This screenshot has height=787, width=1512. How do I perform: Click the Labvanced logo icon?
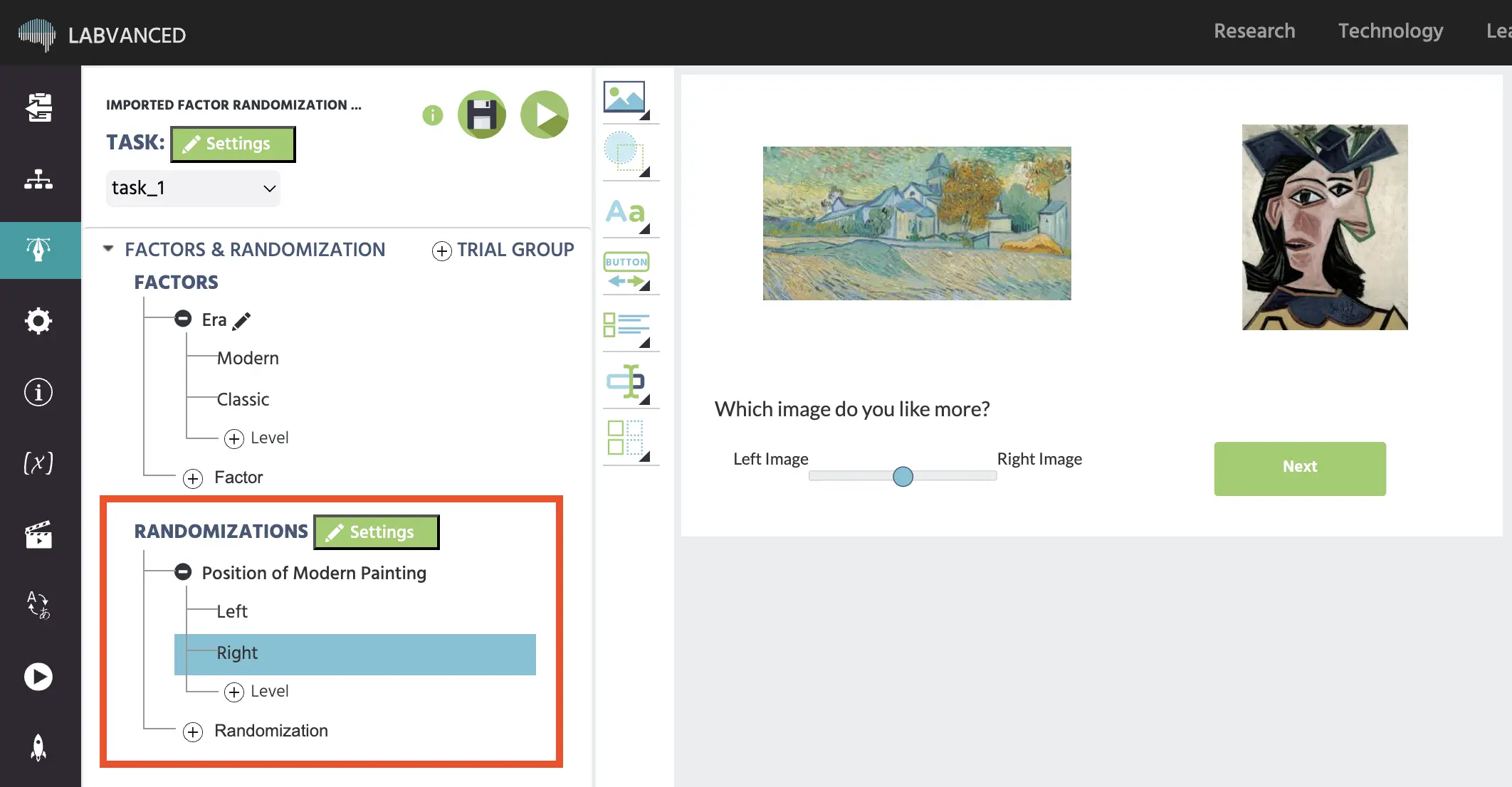tap(37, 34)
